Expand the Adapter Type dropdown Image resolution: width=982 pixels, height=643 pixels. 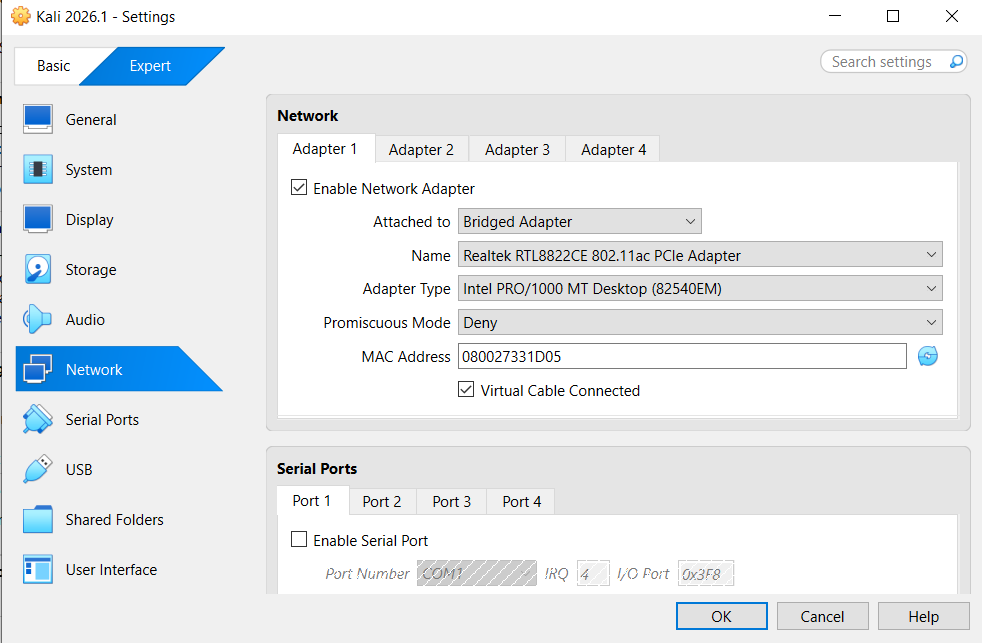click(700, 289)
